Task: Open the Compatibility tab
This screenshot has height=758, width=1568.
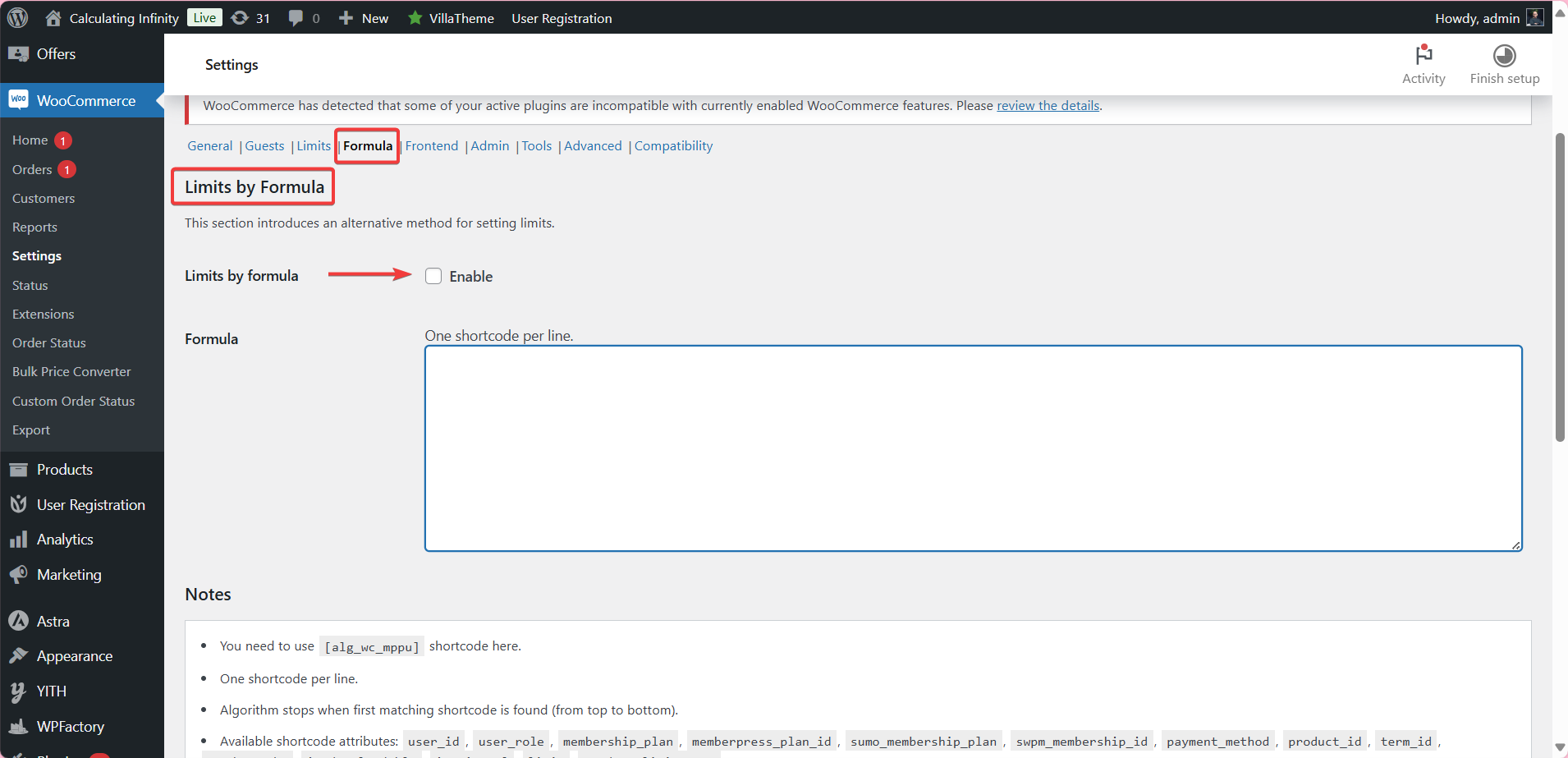Action: pos(673,145)
